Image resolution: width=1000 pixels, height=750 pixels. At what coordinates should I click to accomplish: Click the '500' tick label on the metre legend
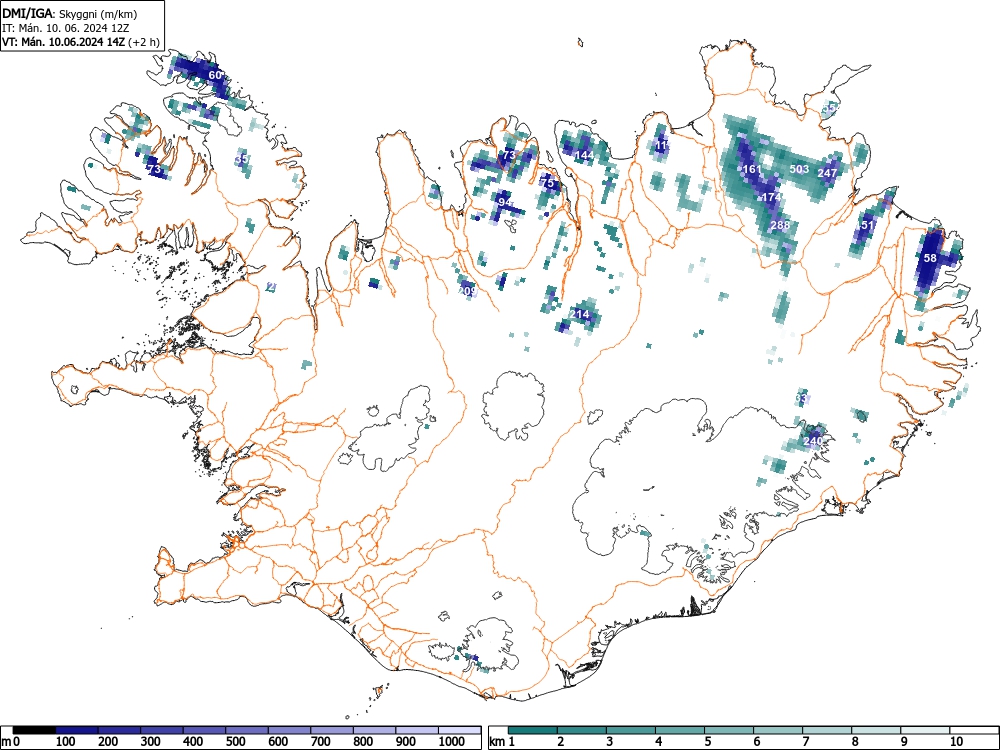click(x=236, y=741)
